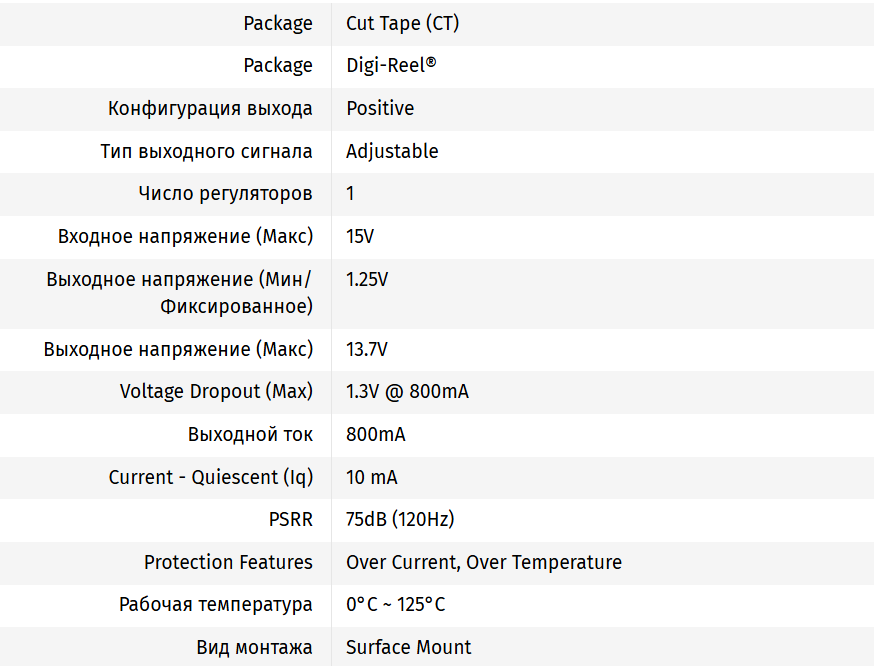Click the Выходное напряжение (Макс) label
The width and height of the screenshot is (874, 666).
tap(178, 349)
